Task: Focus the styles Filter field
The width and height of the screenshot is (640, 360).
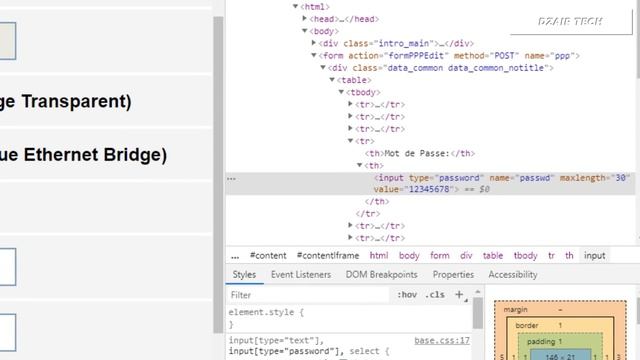Action: click(308, 295)
